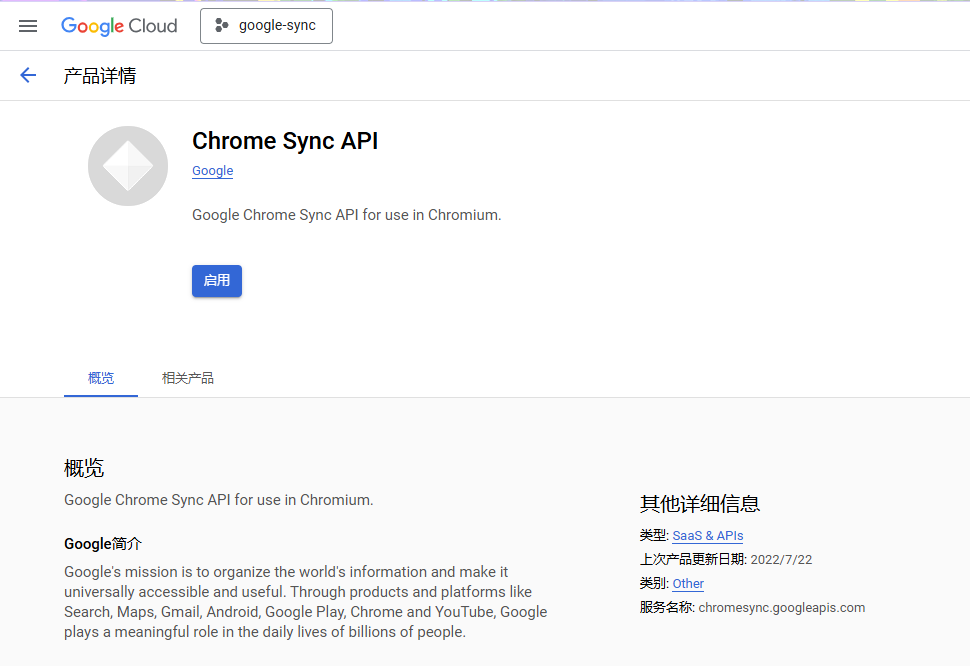Click the 概览 section heading
Viewport: 970px width, 666px height.
[84, 468]
